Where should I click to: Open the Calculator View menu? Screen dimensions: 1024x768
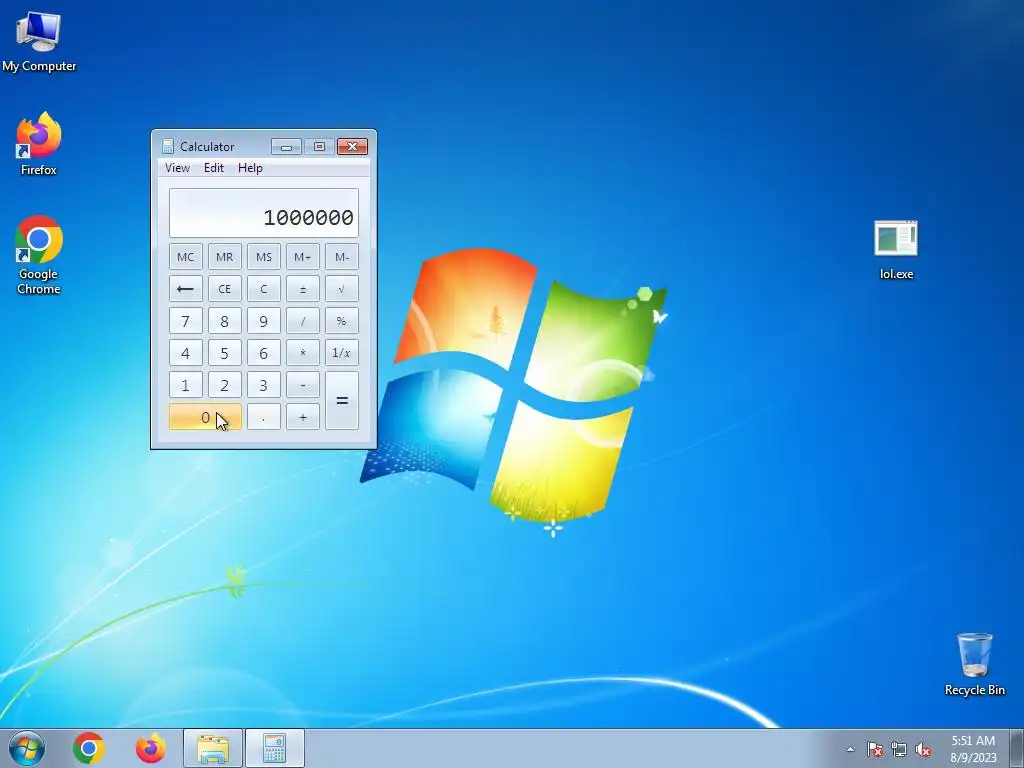click(177, 168)
